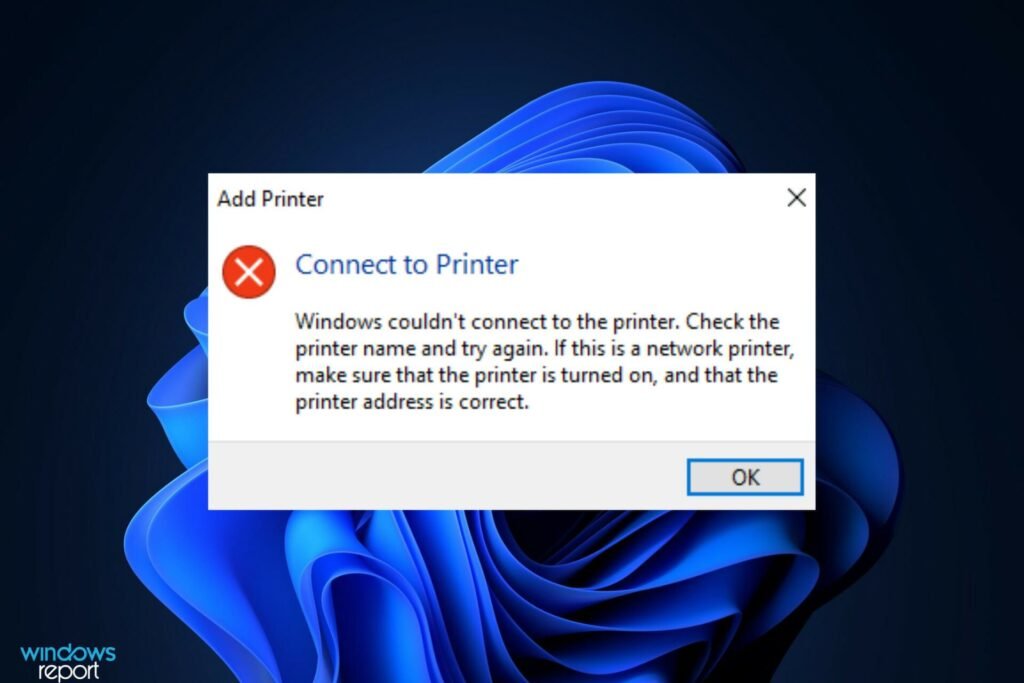Image resolution: width=1024 pixels, height=683 pixels.
Task: Click white space beneath the red error icon
Action: pyautogui.click(x=249, y=366)
